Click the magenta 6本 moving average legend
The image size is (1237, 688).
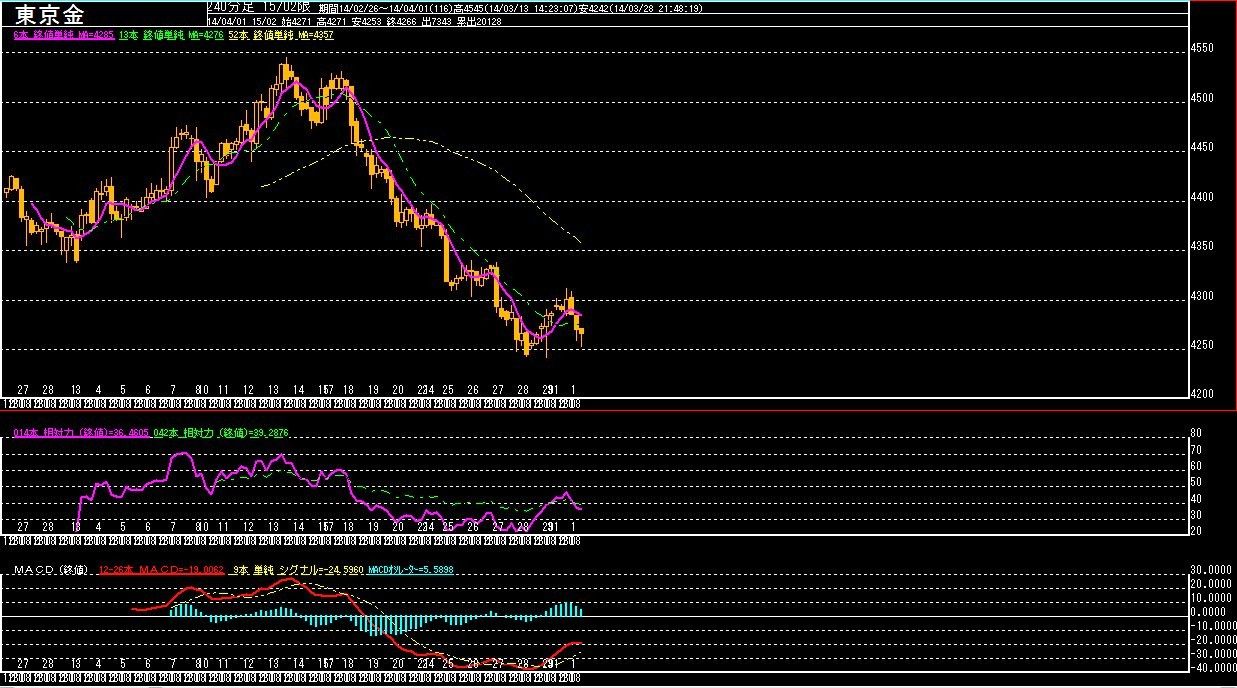pos(62,35)
